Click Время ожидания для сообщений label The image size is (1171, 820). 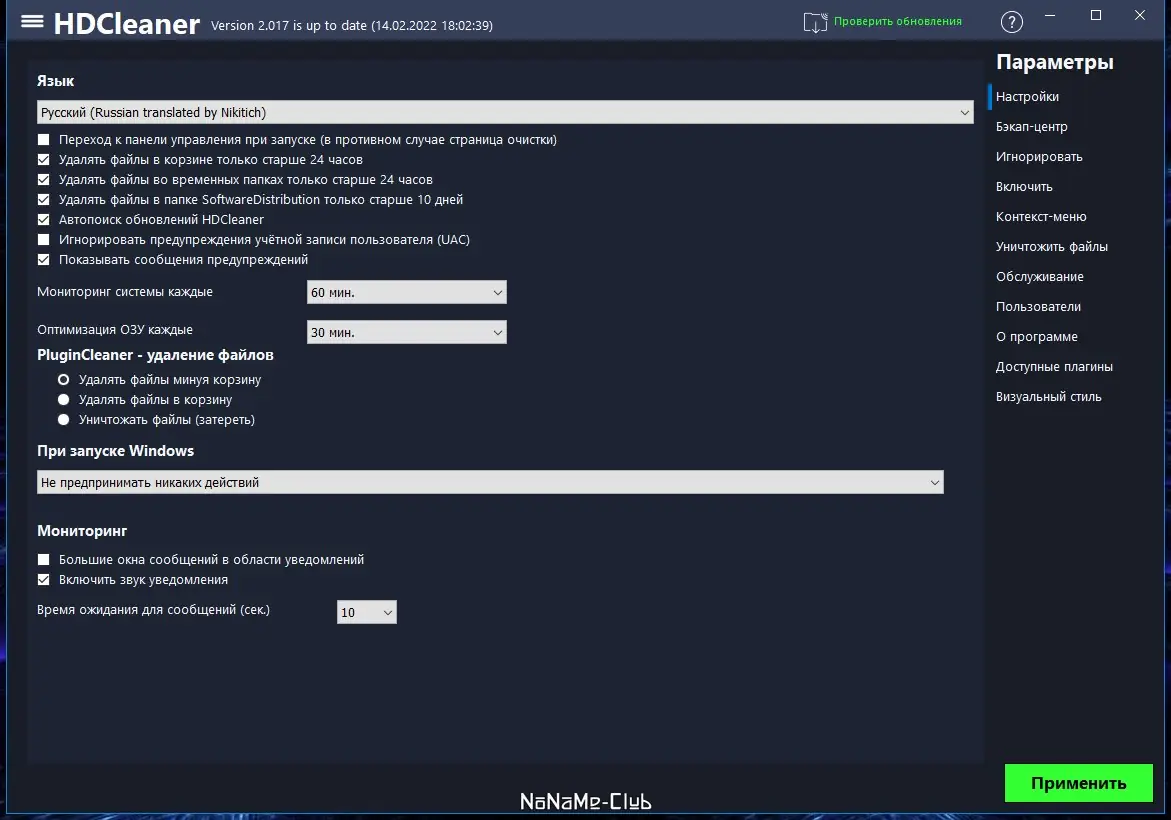[153, 610]
